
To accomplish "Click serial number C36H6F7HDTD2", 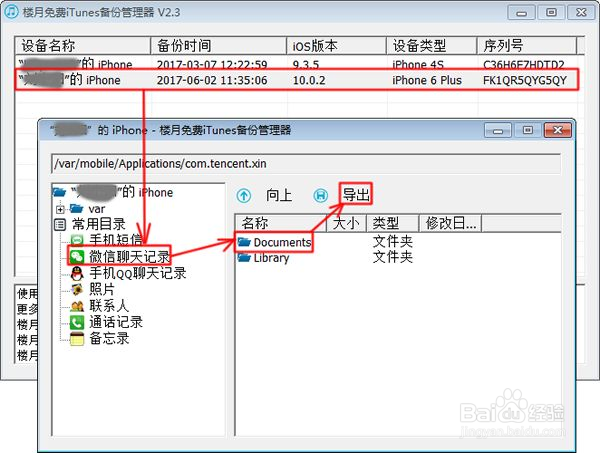I will 524,64.
